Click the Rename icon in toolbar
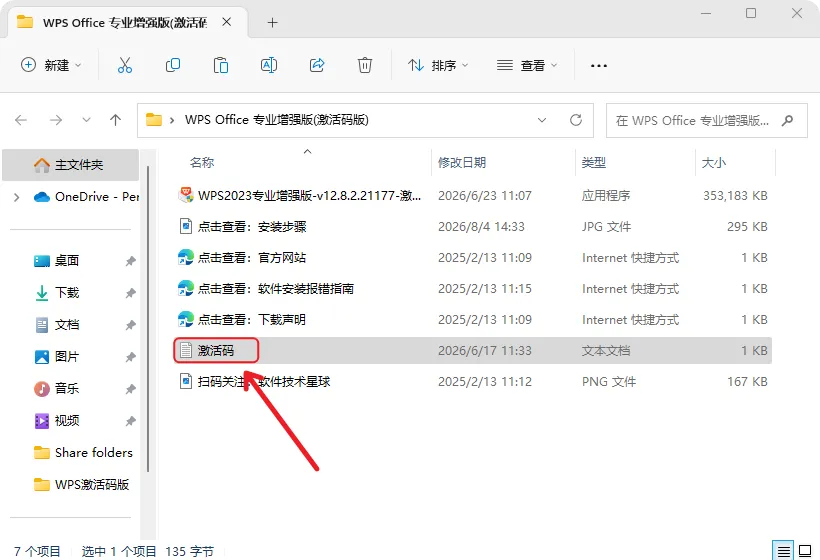The height and width of the screenshot is (560, 820). [x=269, y=65]
